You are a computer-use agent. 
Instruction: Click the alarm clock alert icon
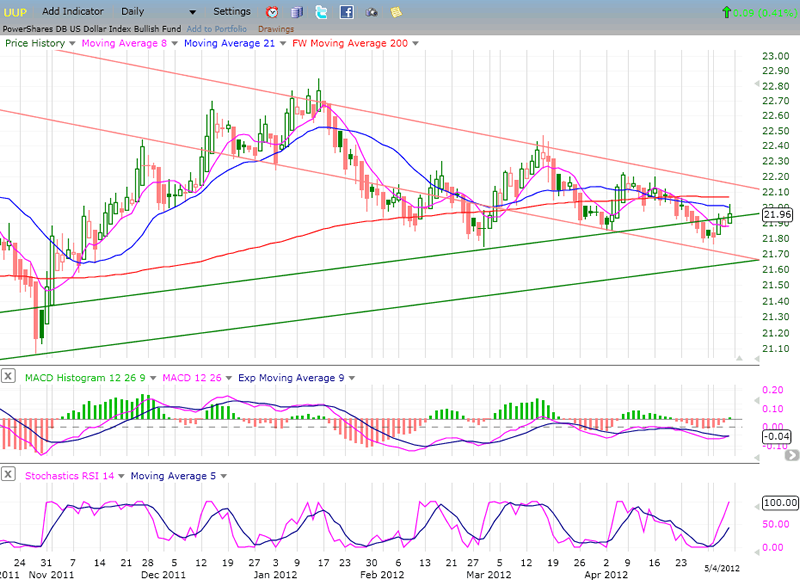click(x=273, y=12)
